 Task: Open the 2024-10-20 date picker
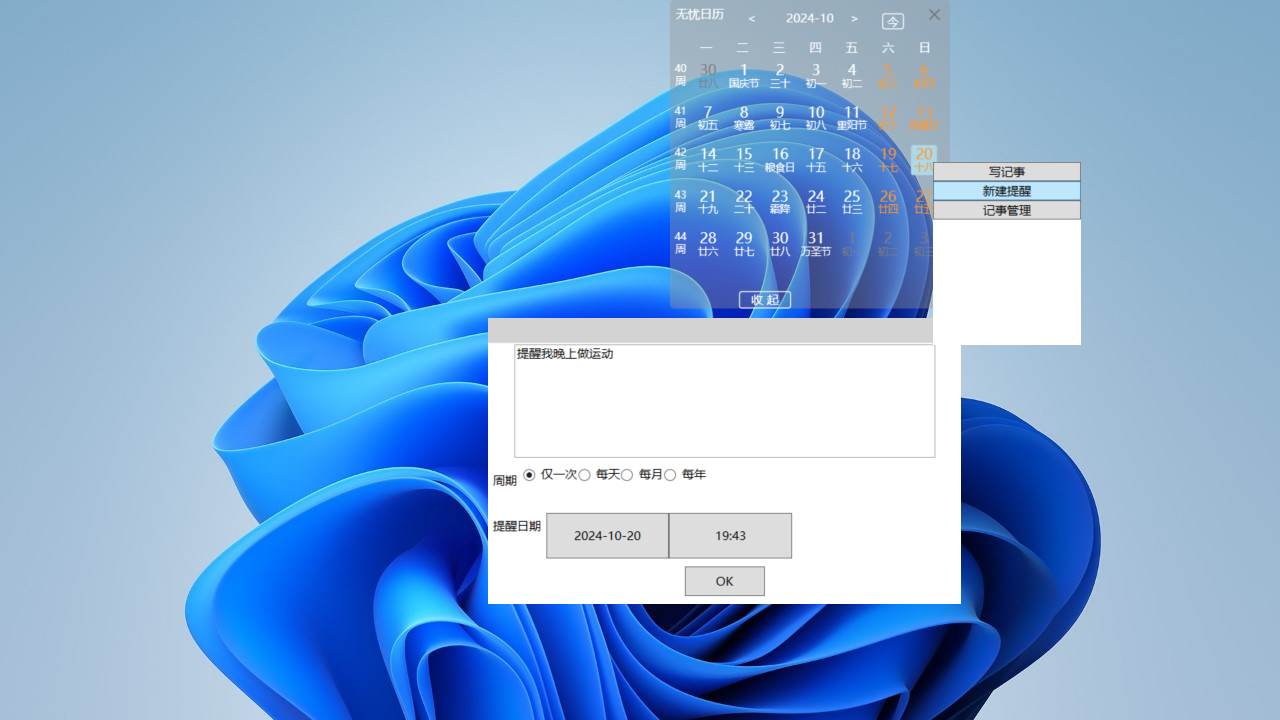coord(607,535)
